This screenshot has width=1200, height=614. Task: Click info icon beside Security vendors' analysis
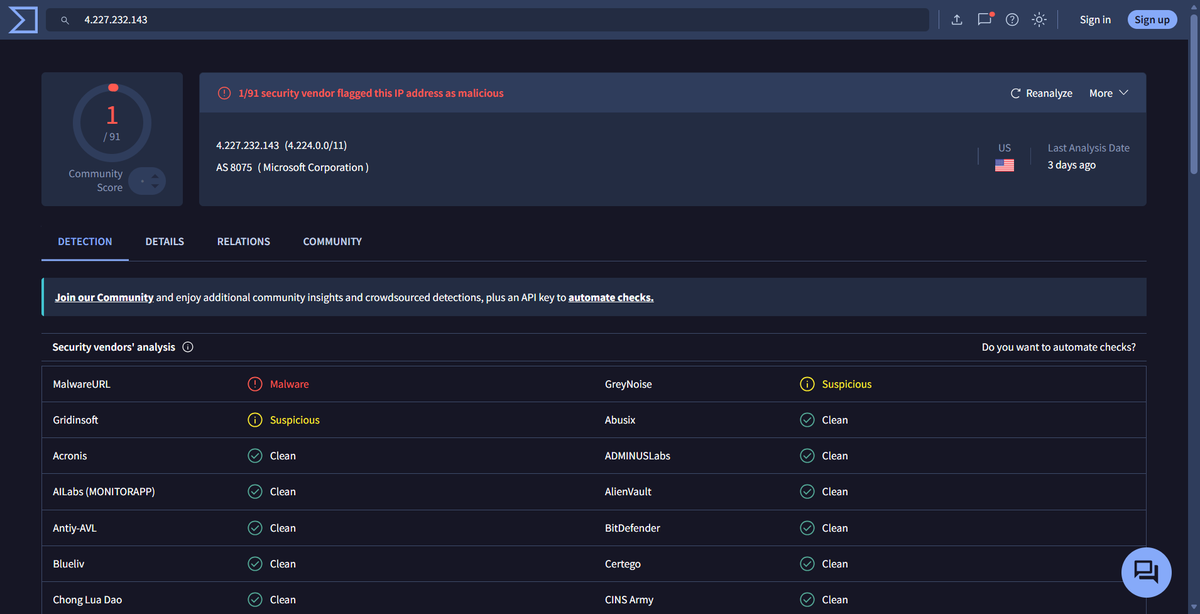click(188, 347)
